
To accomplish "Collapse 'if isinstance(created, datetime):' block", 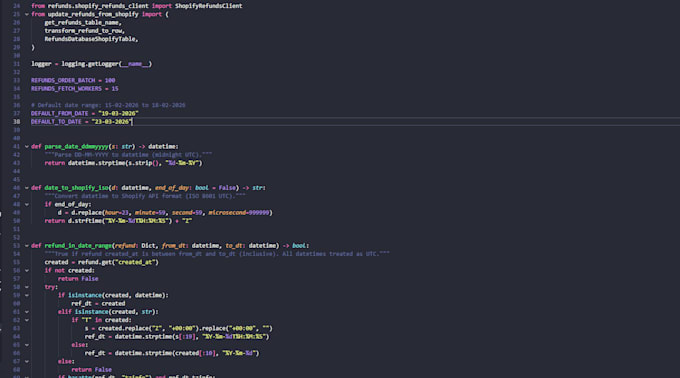I will pyautogui.click(x=26, y=295).
